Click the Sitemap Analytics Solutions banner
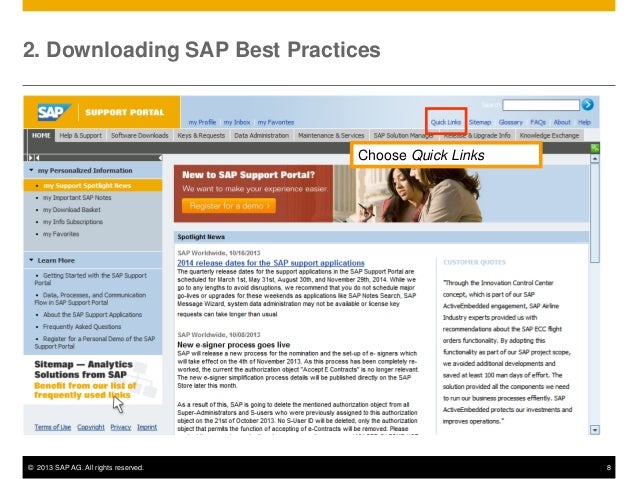 (93, 380)
